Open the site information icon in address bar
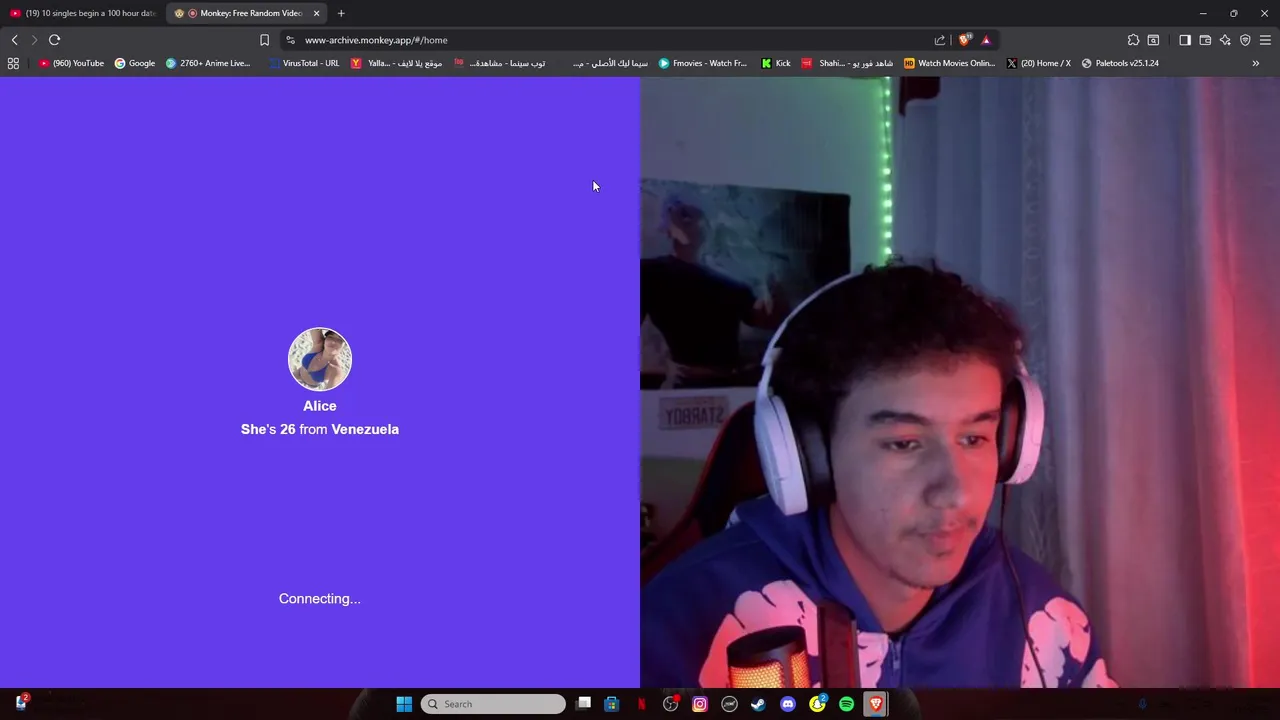The height and width of the screenshot is (720, 1280). pos(290,40)
